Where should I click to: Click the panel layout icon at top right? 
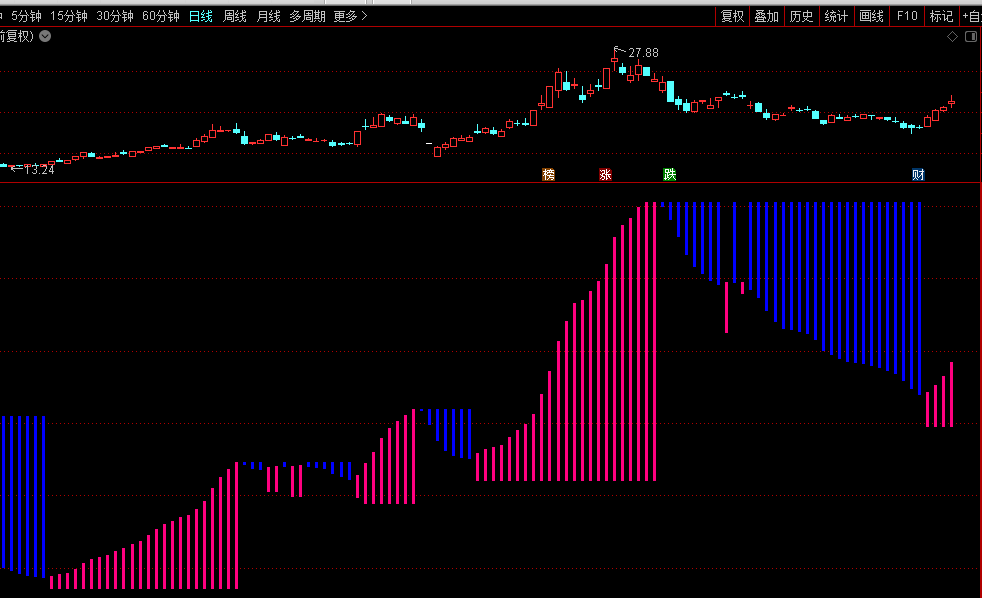pos(970,36)
